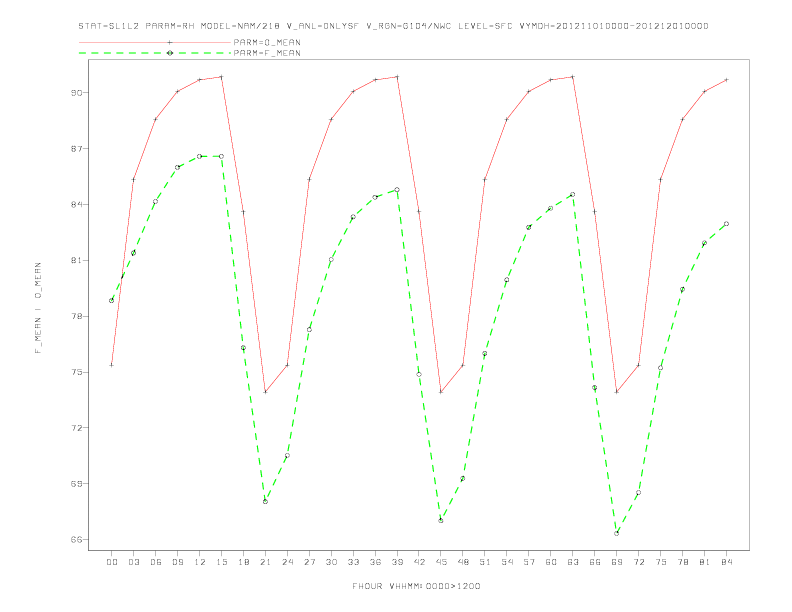Click the 12 forecast hour x-axis label
The image size is (792, 612).
pos(200,562)
